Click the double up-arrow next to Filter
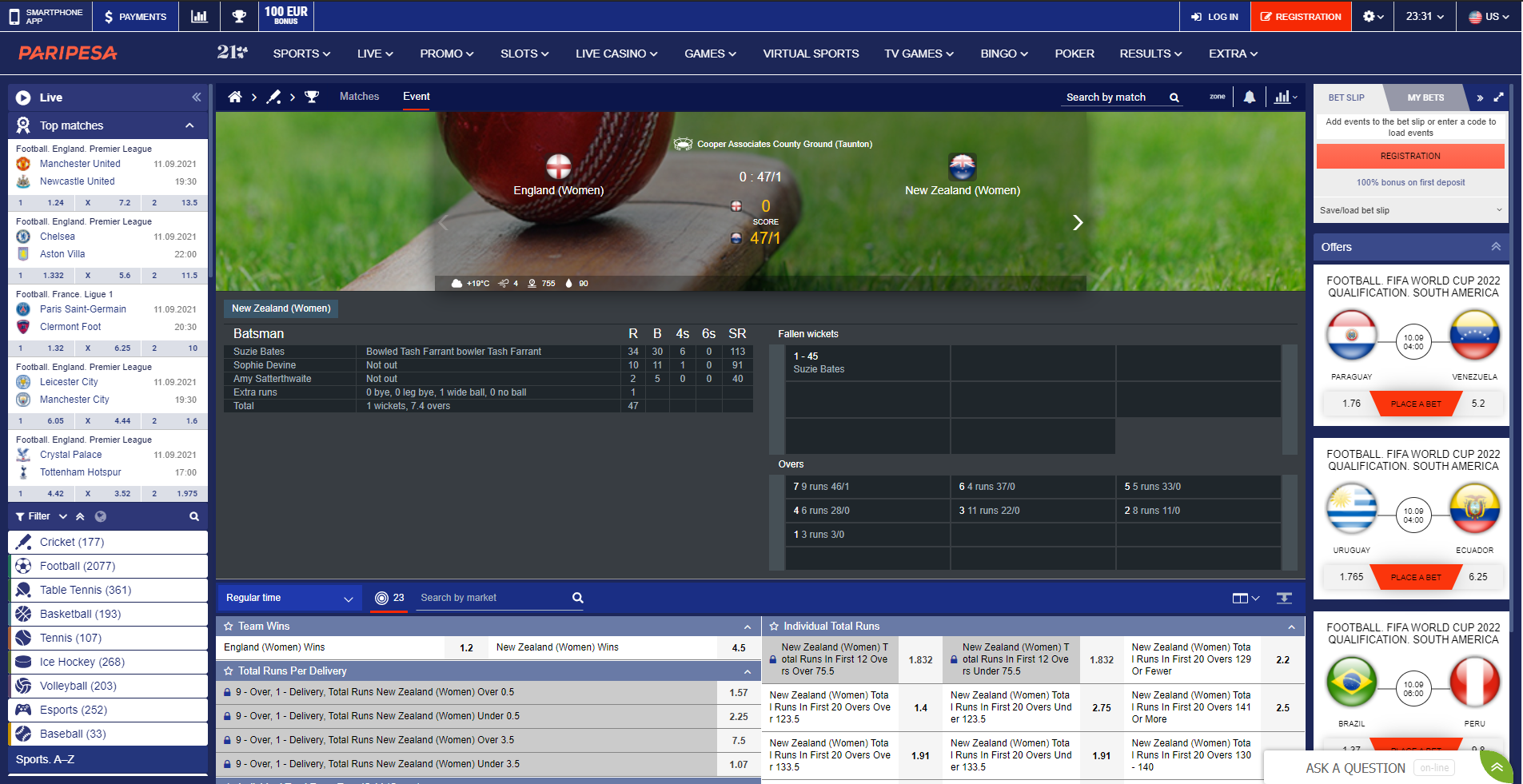The height and width of the screenshot is (784, 1523). click(80, 516)
